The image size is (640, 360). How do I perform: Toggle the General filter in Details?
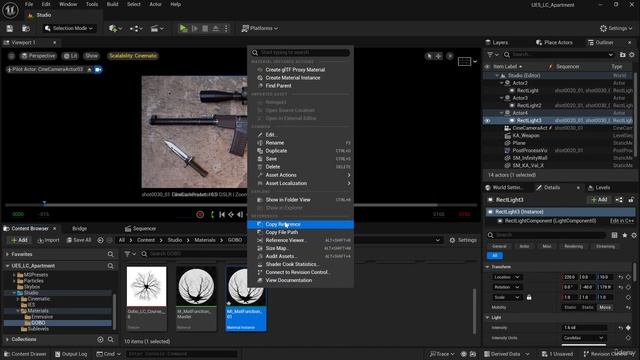click(499, 246)
